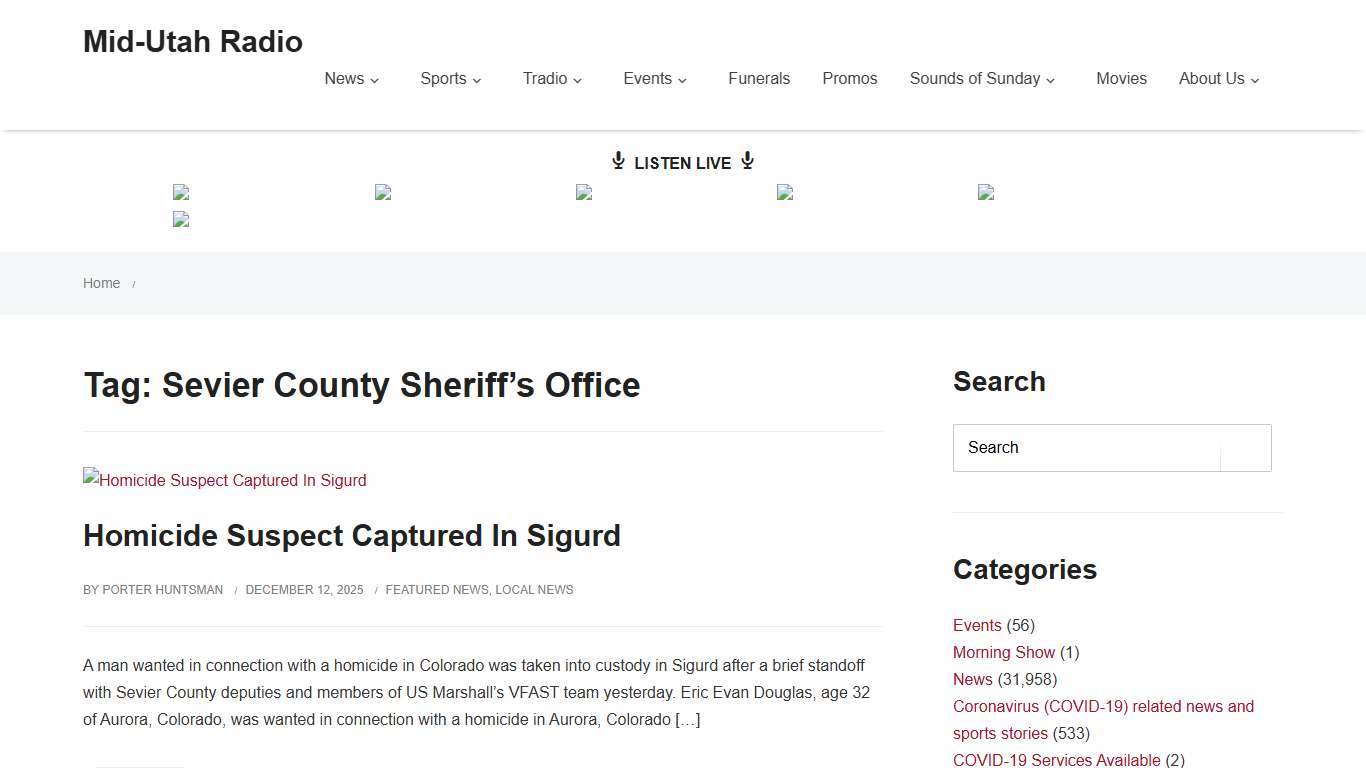Click the center station logo placeholder icon
The height and width of the screenshot is (768, 1366).
click(x=584, y=192)
